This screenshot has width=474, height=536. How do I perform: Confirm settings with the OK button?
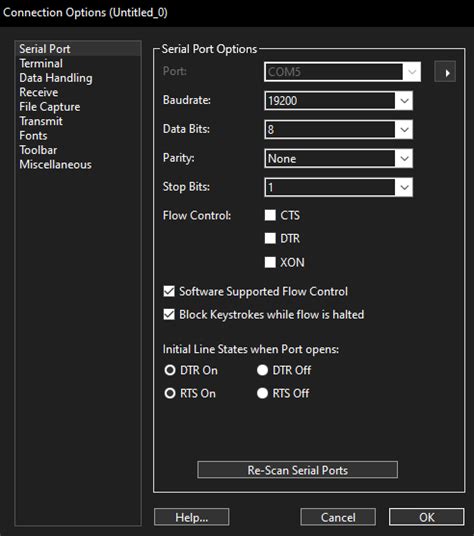pos(426,517)
